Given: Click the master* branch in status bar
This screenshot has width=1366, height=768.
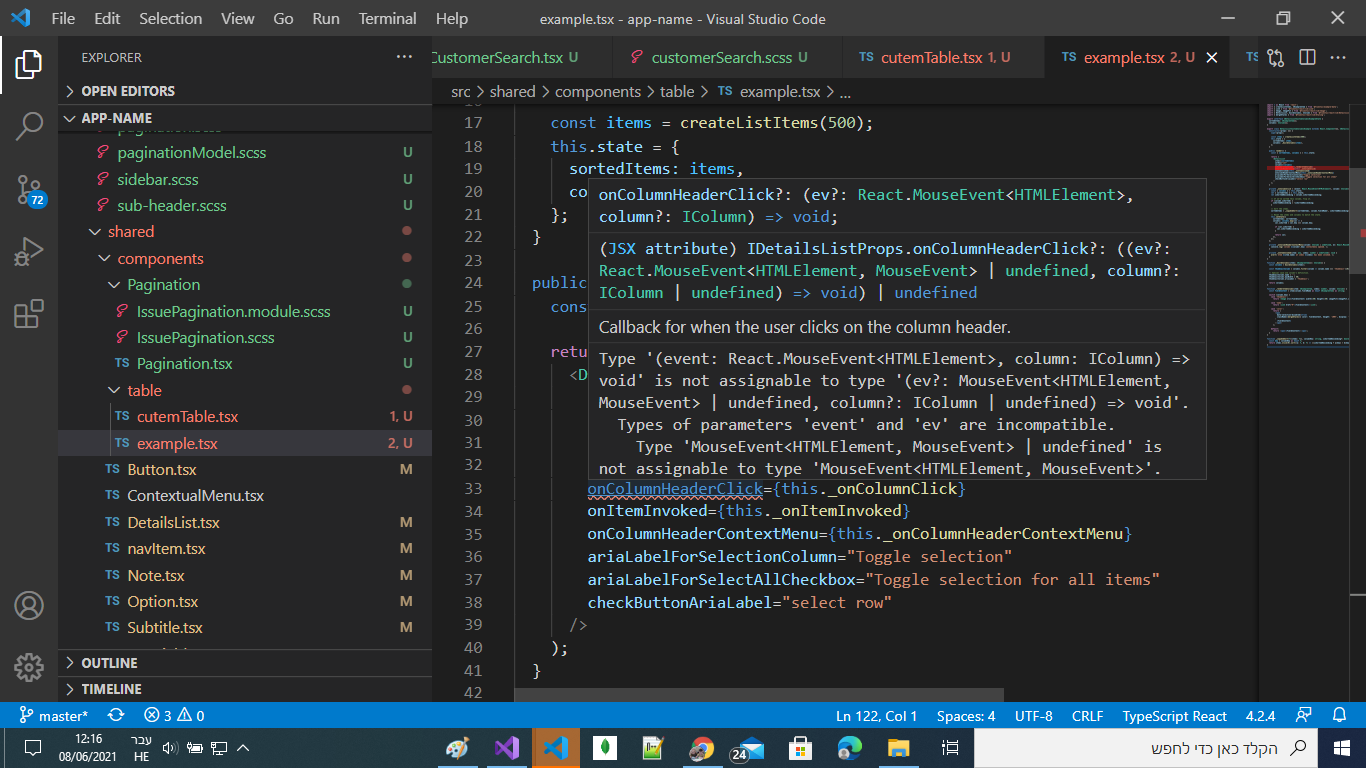Looking at the screenshot, I should tap(60, 715).
